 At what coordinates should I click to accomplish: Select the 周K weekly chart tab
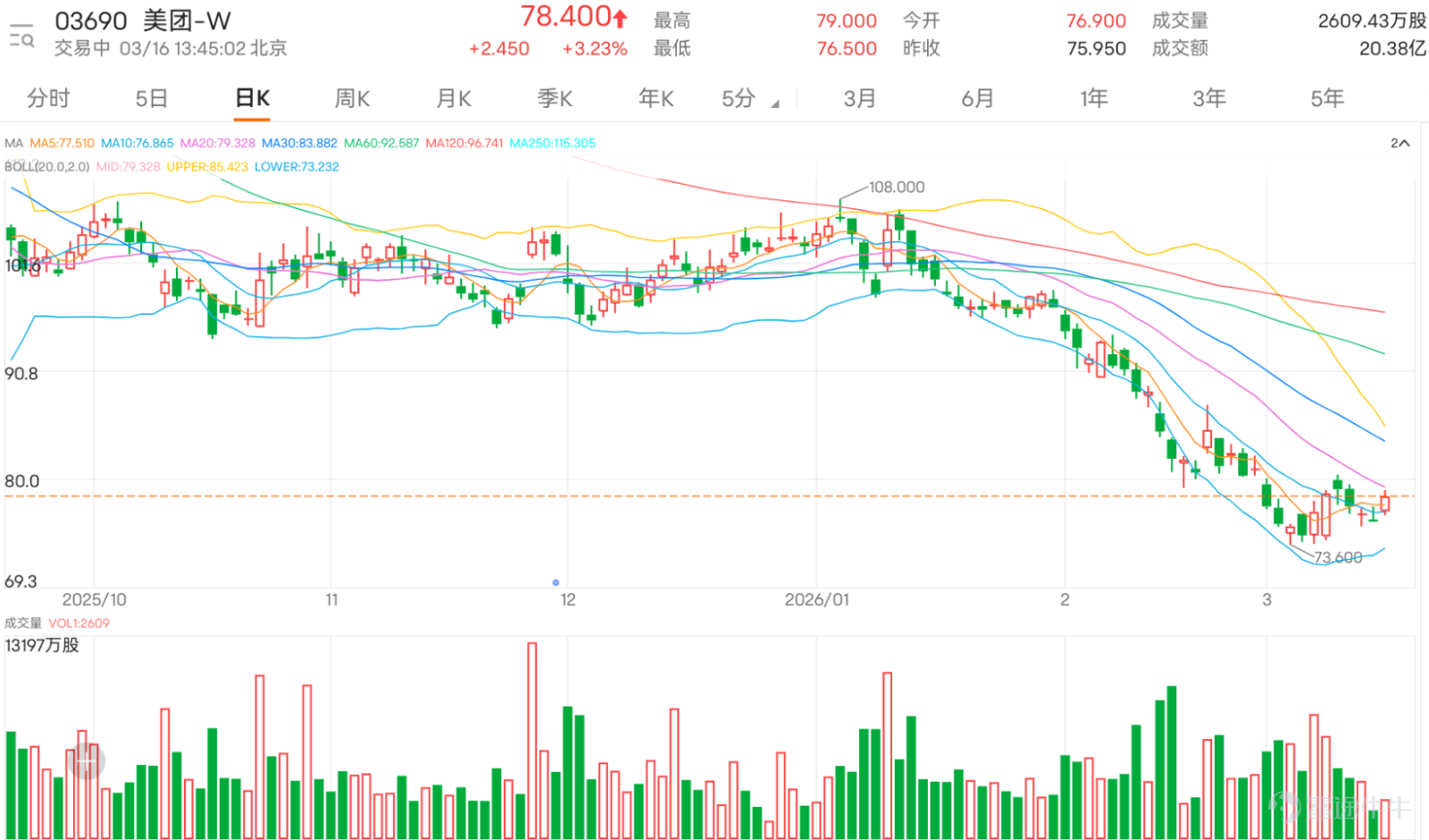[x=353, y=98]
